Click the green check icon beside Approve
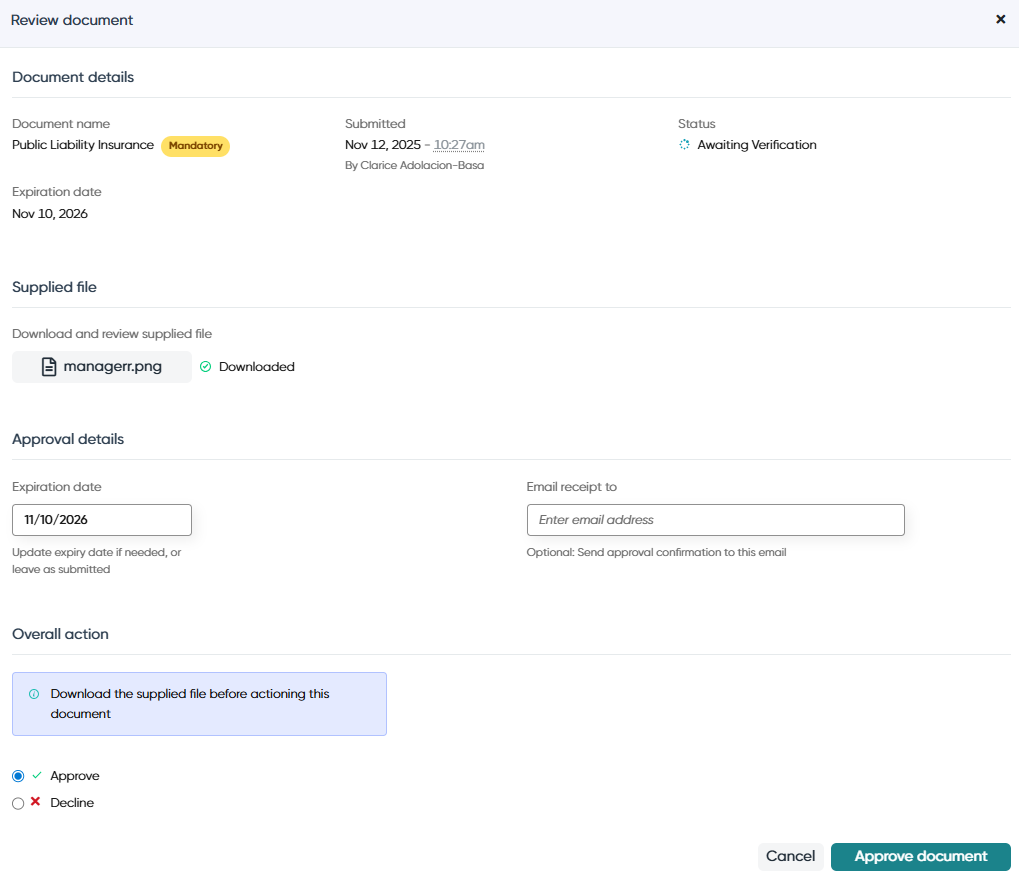Viewport: 1019px width, 878px height. click(x=37, y=775)
